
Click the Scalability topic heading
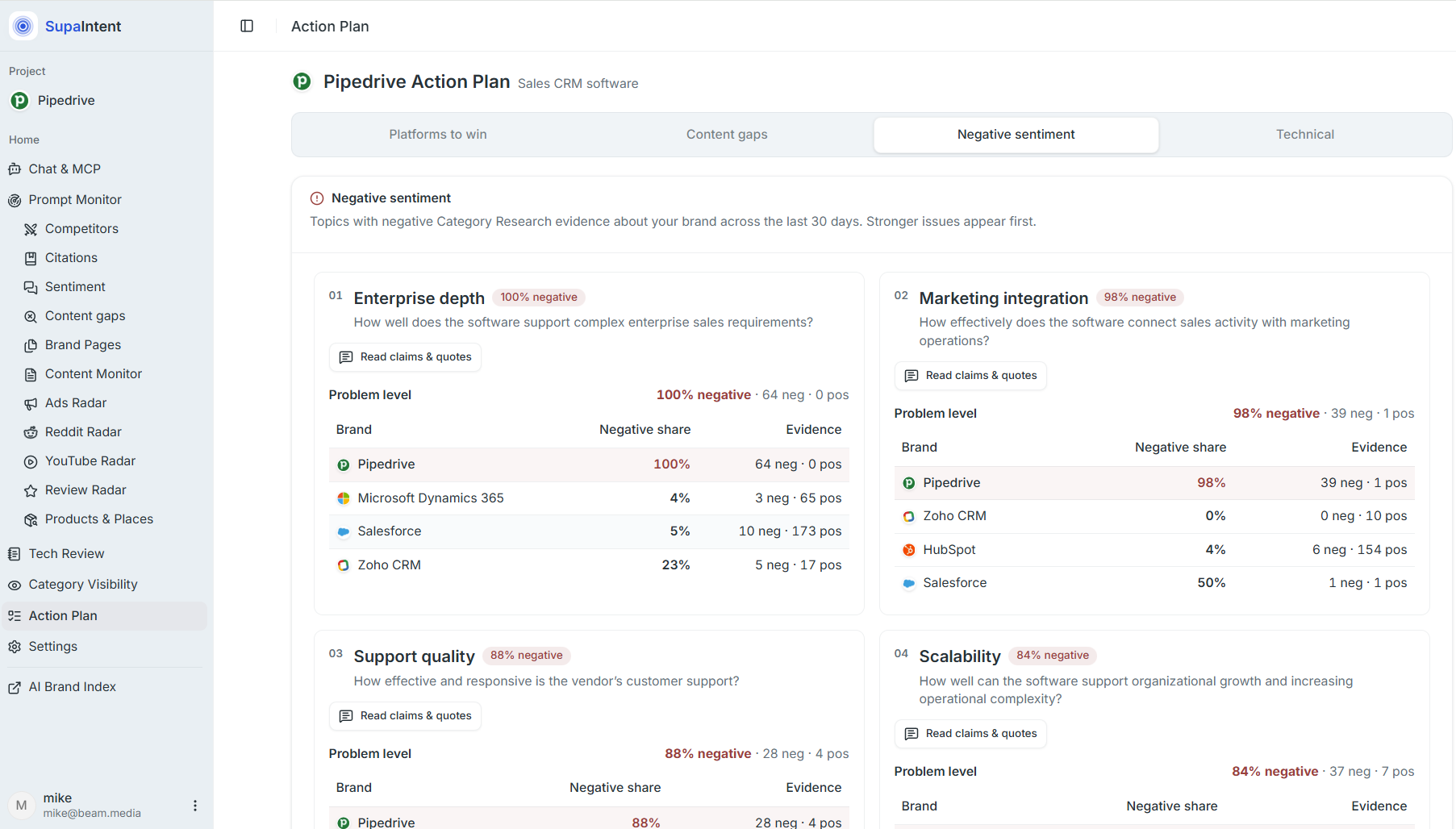959,656
